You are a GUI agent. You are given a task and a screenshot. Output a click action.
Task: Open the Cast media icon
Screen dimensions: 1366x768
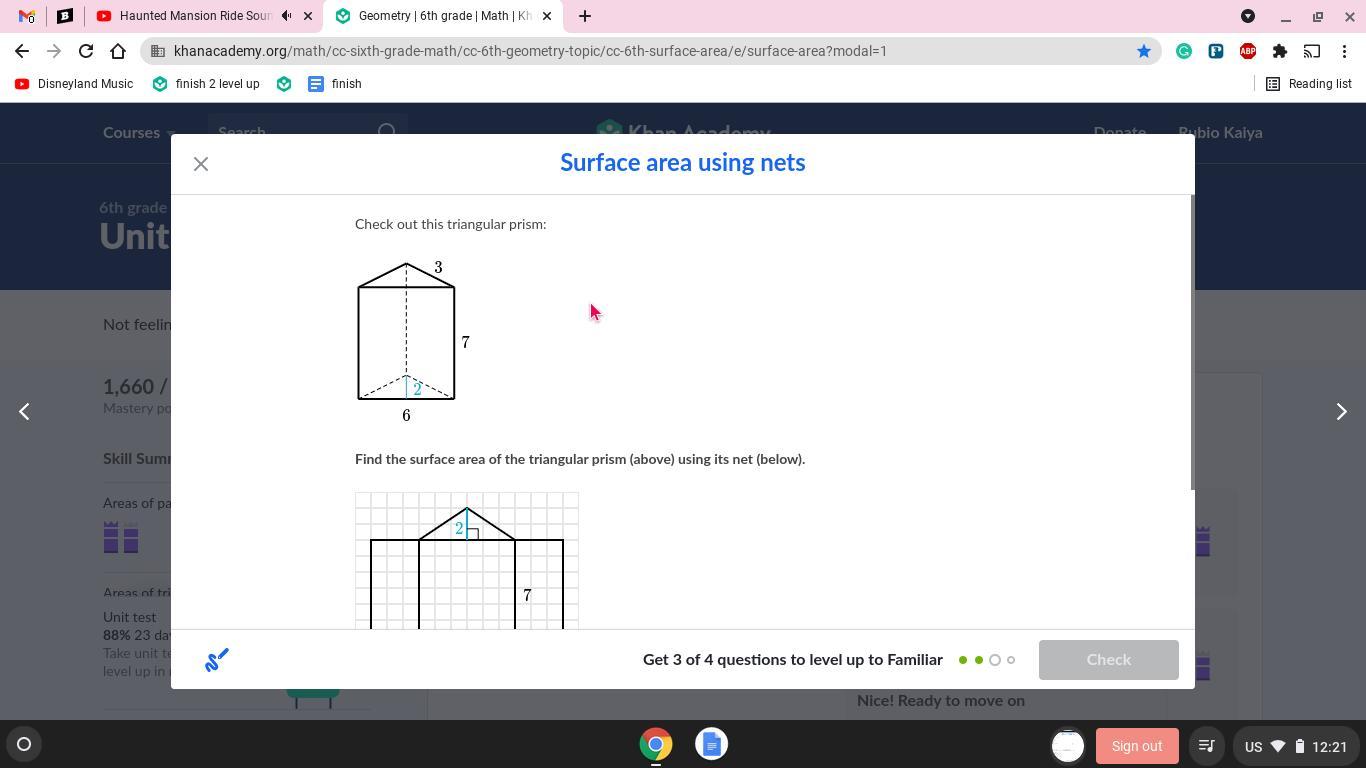click(1312, 51)
